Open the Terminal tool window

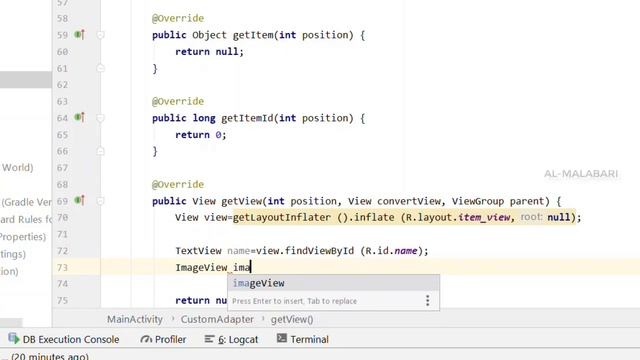point(302,339)
